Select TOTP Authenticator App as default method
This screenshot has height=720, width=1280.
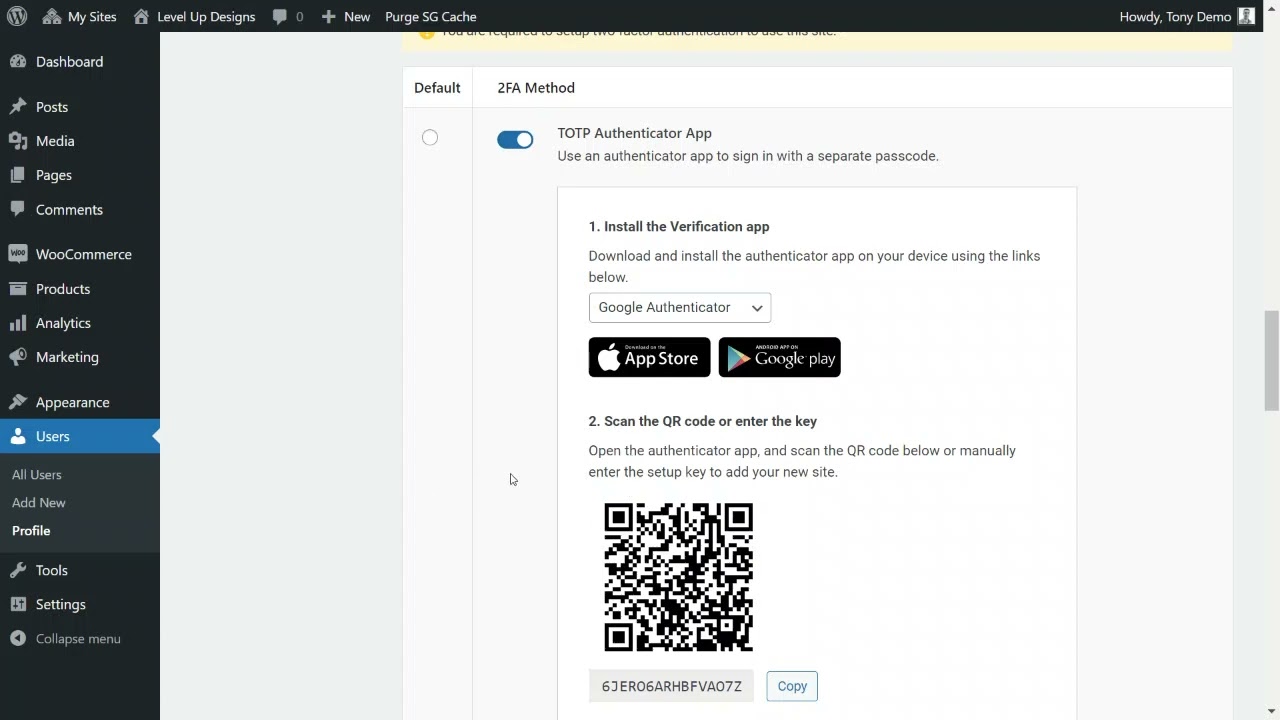click(x=430, y=138)
